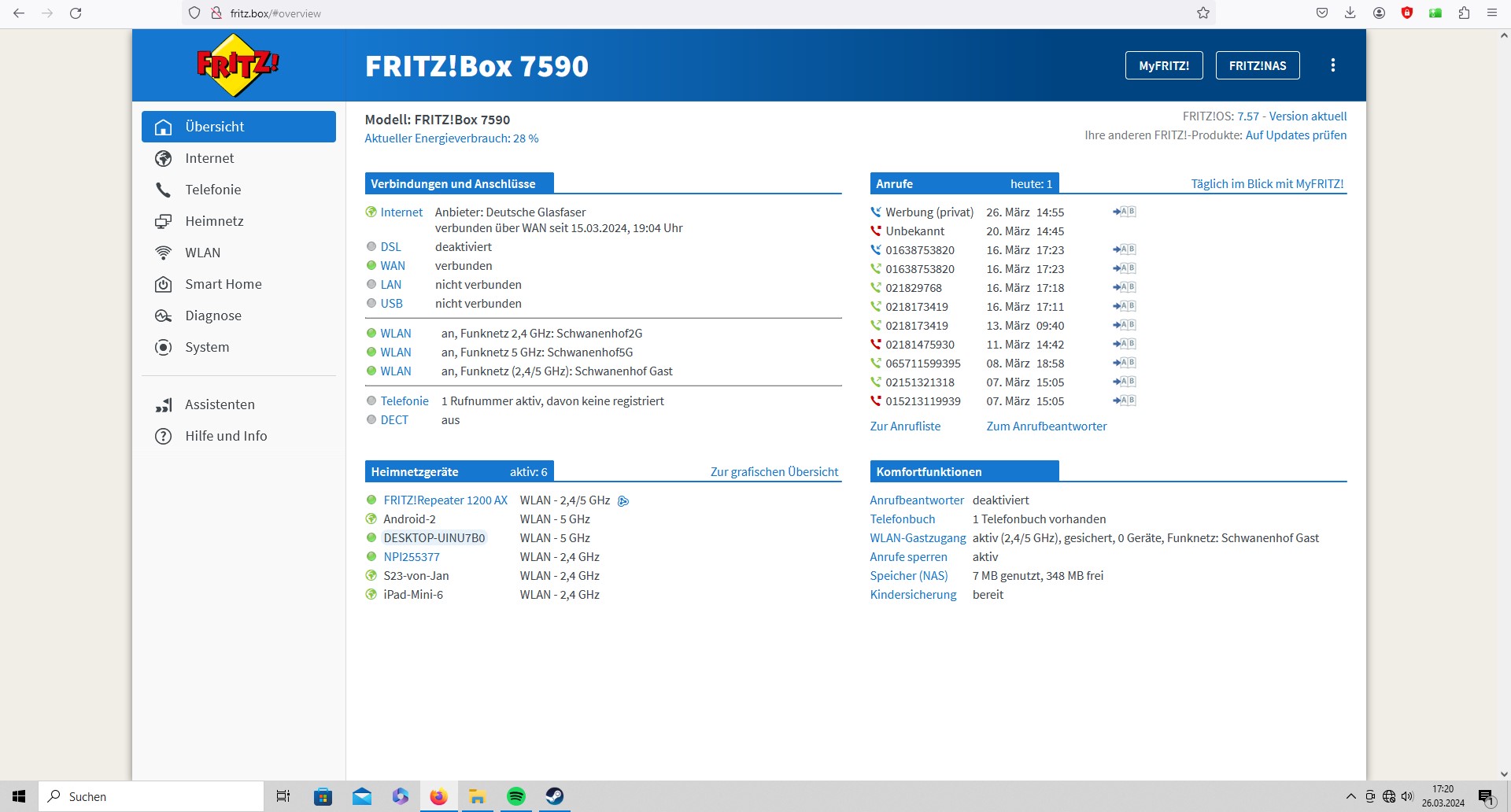This screenshot has height=812, width=1511.
Task: Add 021829768 to phonebook
Action: click(1124, 287)
